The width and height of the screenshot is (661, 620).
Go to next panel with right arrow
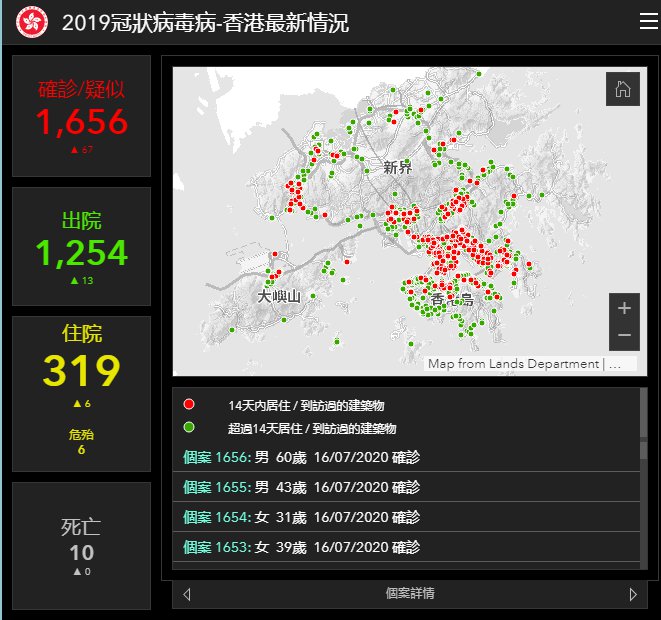tap(633, 594)
